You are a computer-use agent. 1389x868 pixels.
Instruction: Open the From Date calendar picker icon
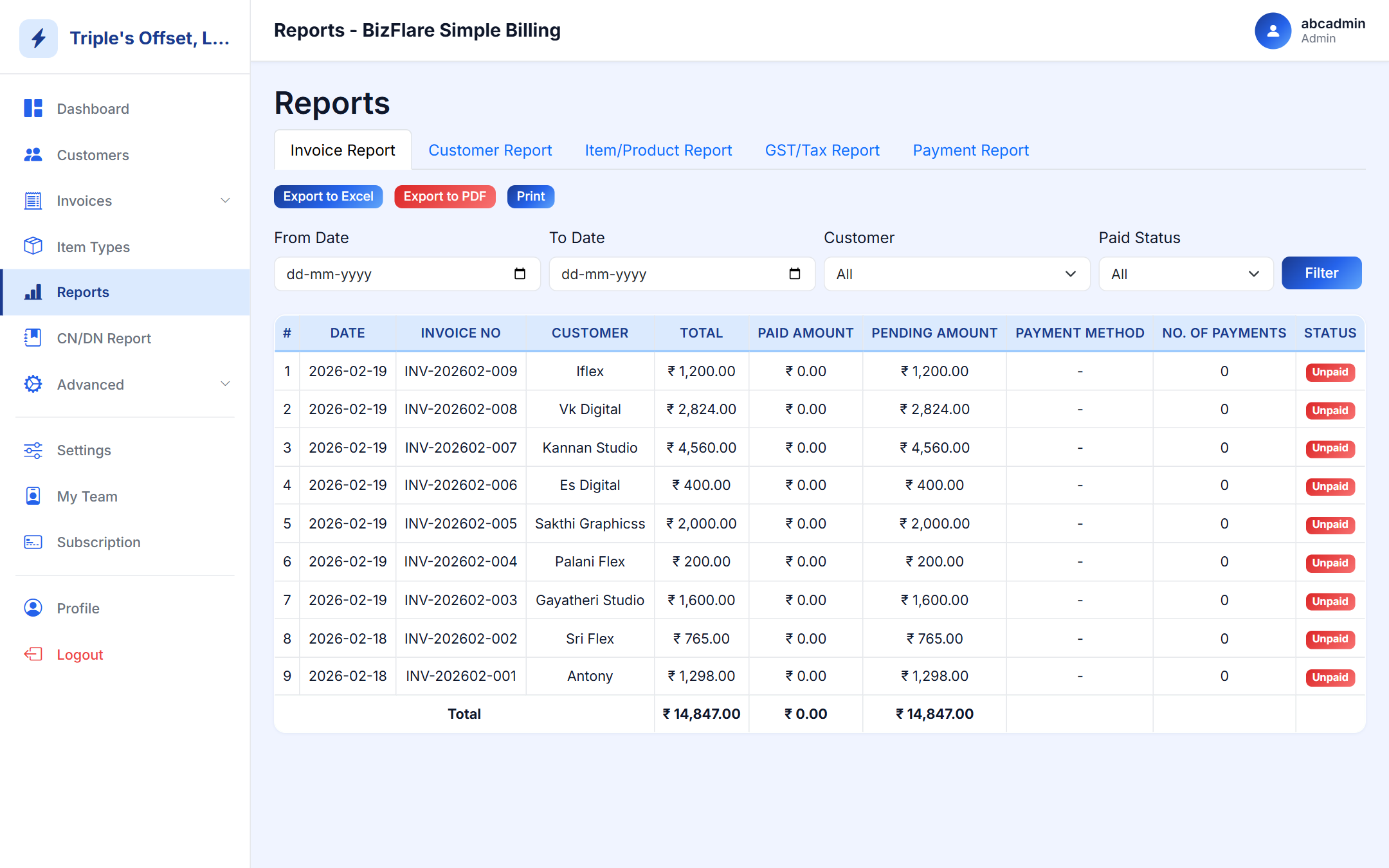(520, 274)
